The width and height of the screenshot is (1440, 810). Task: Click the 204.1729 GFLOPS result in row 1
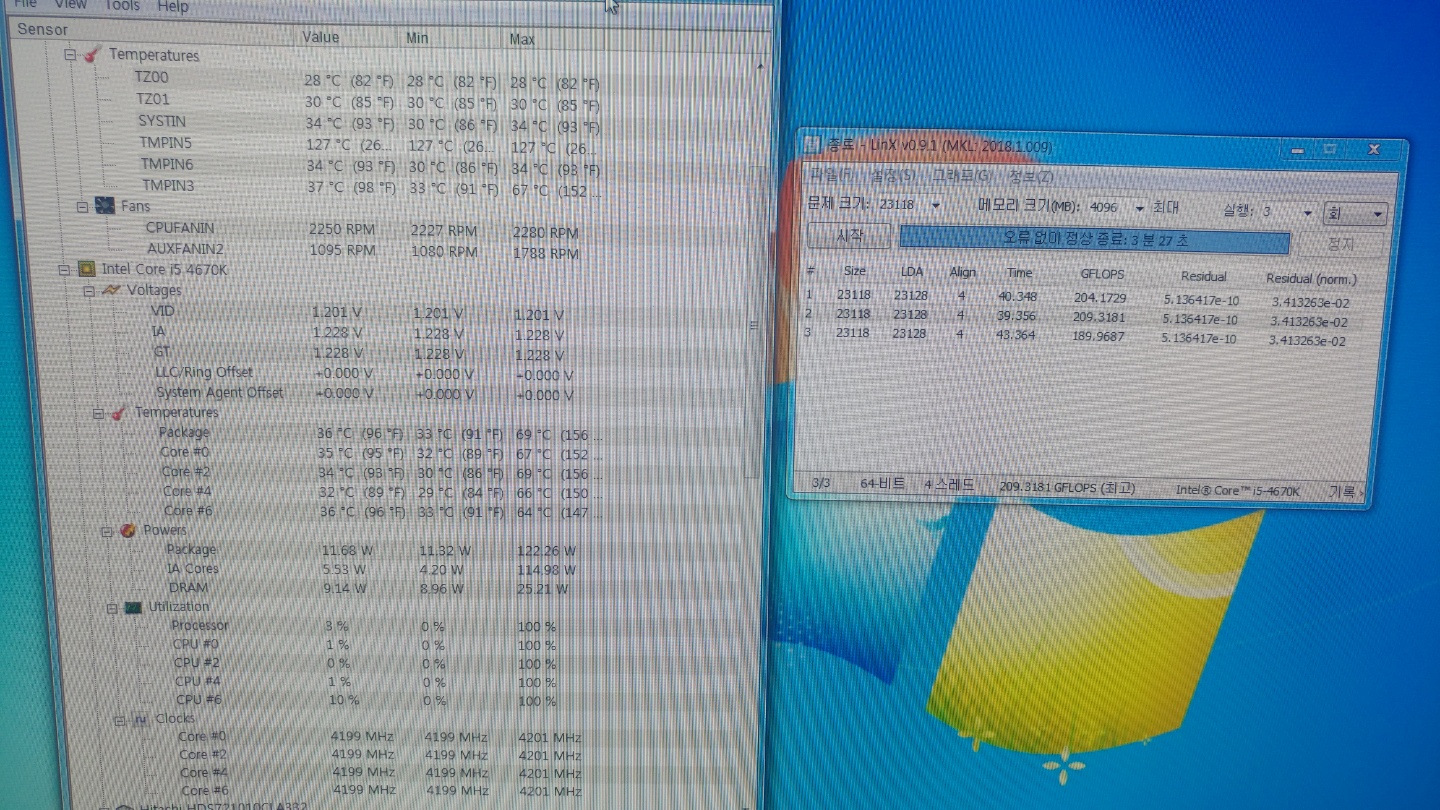tap(1100, 298)
